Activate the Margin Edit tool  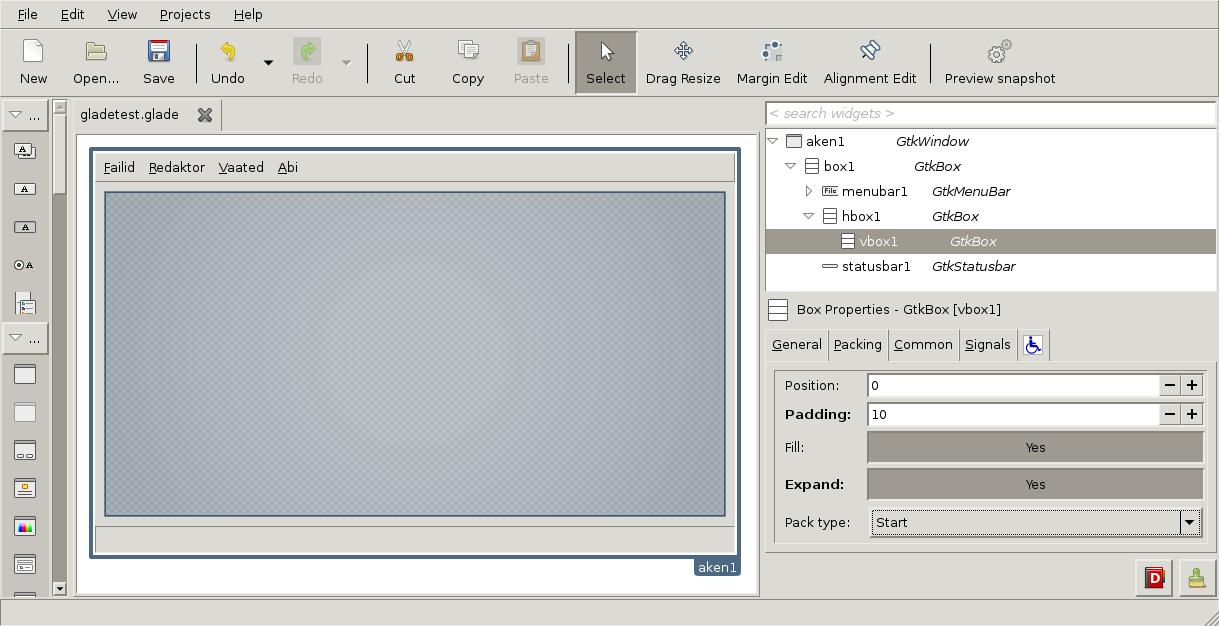click(771, 62)
